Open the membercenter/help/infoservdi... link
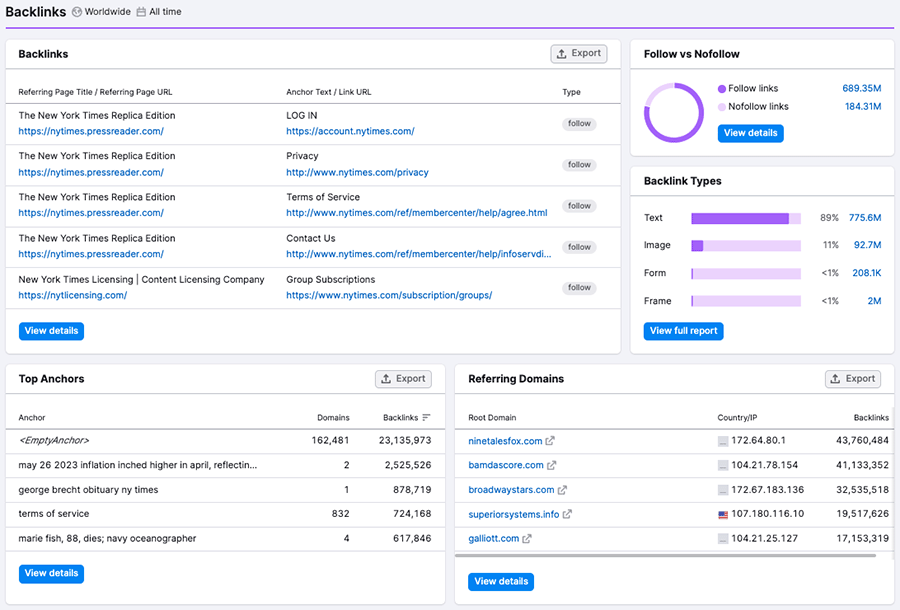This screenshot has width=900, height=610. point(418,254)
